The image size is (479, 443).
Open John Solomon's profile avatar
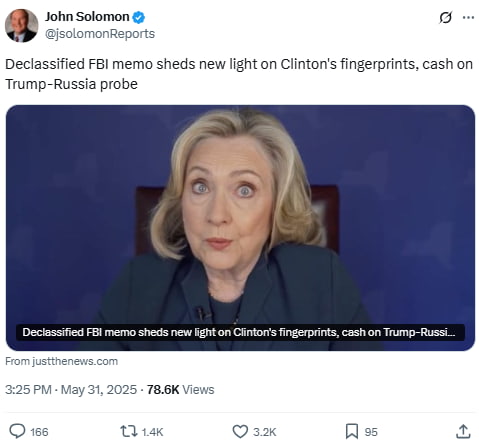[21, 26]
